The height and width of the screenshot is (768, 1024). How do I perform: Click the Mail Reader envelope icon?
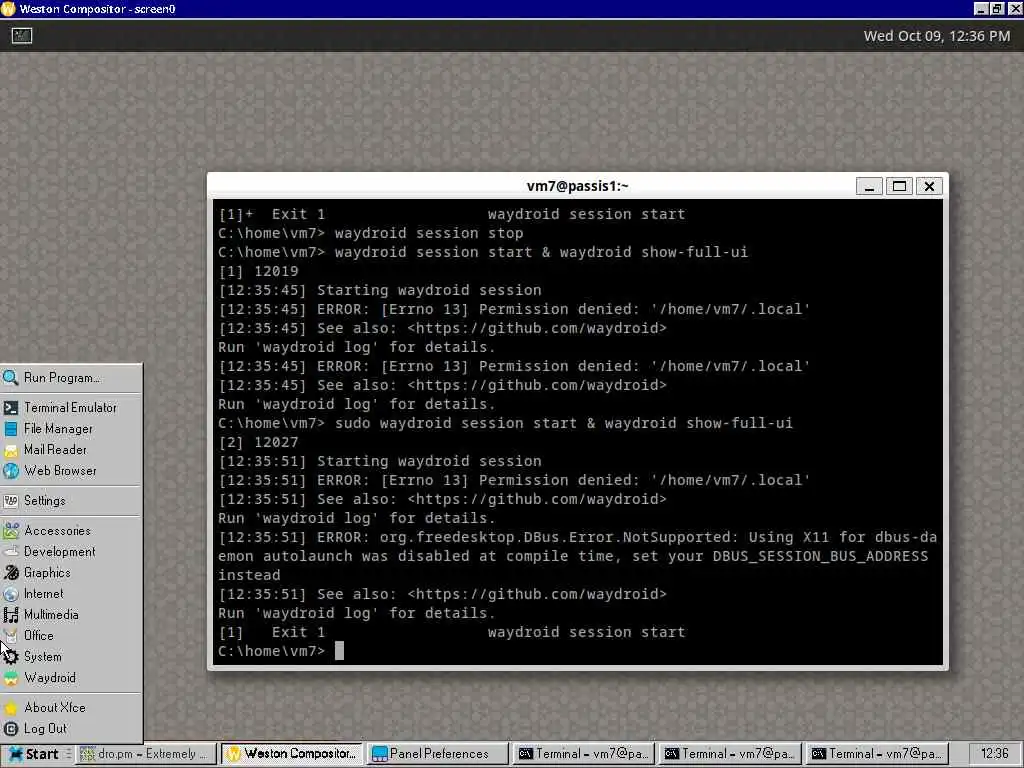tap(10, 450)
